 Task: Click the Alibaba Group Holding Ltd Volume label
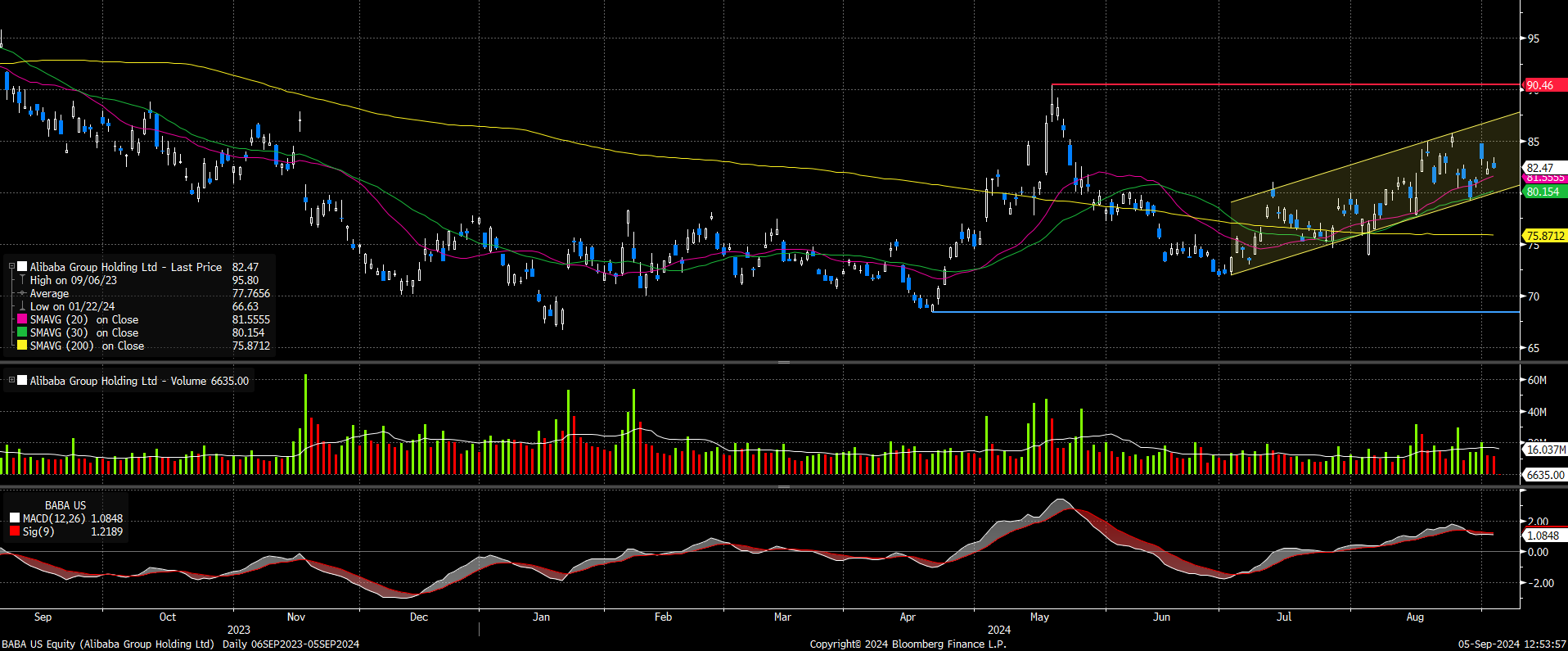click(x=119, y=381)
